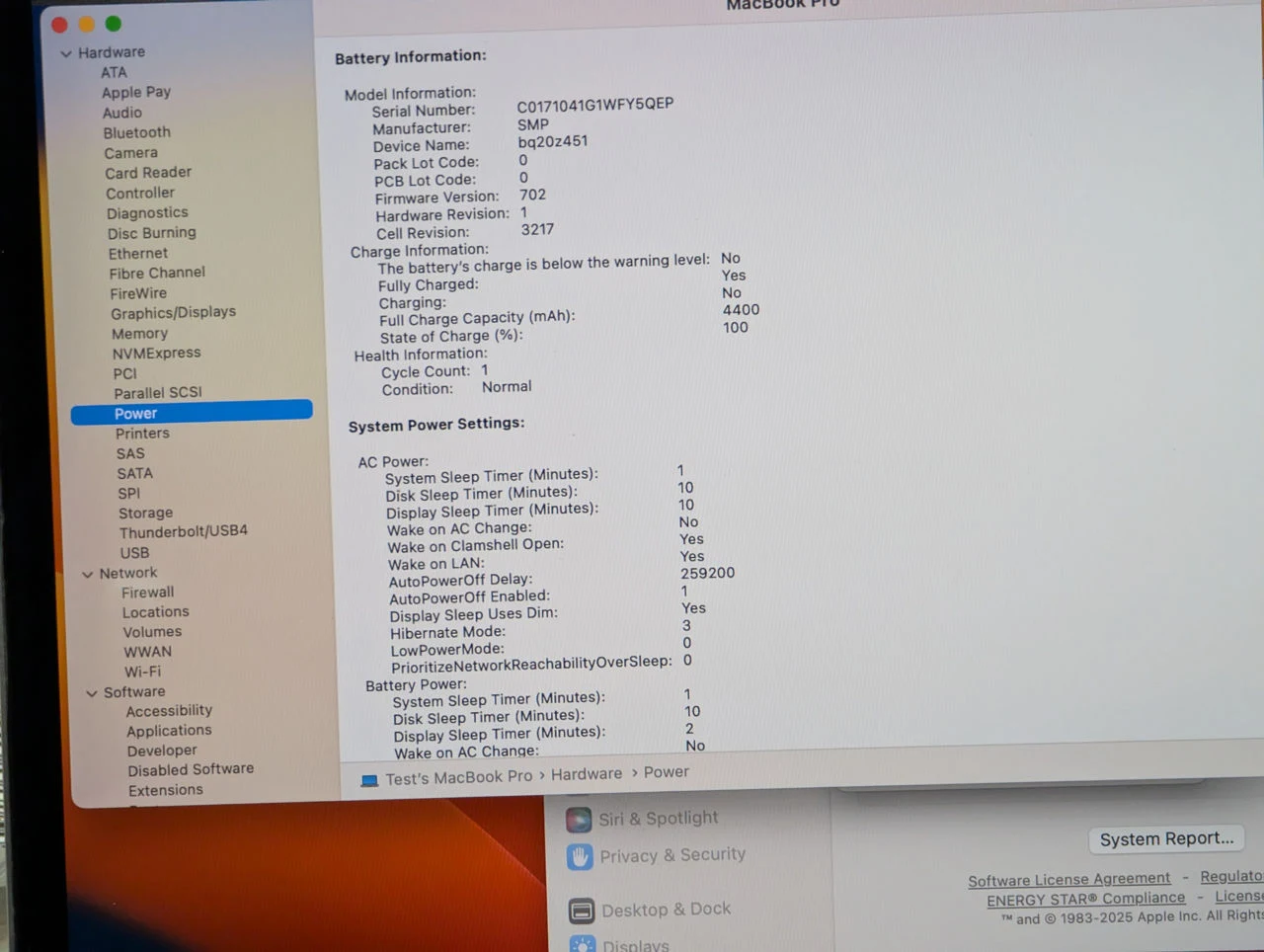Click the Battery Information heading
Screen dimensions: 1264x952
[411, 57]
